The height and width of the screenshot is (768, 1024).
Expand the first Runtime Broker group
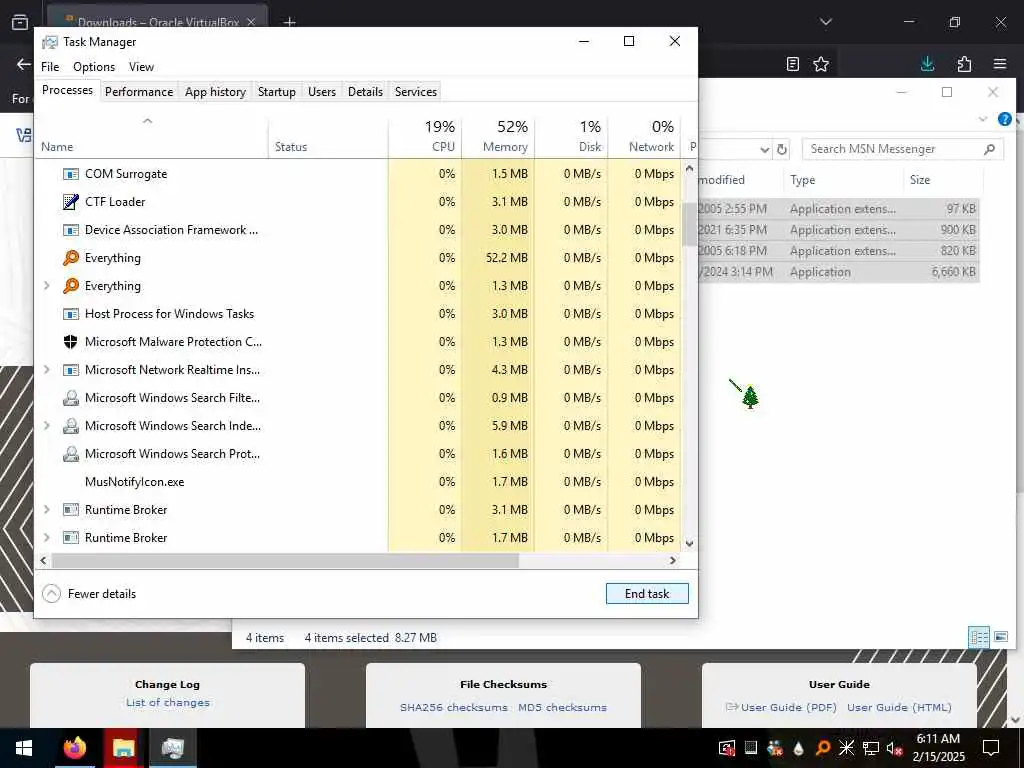click(46, 509)
